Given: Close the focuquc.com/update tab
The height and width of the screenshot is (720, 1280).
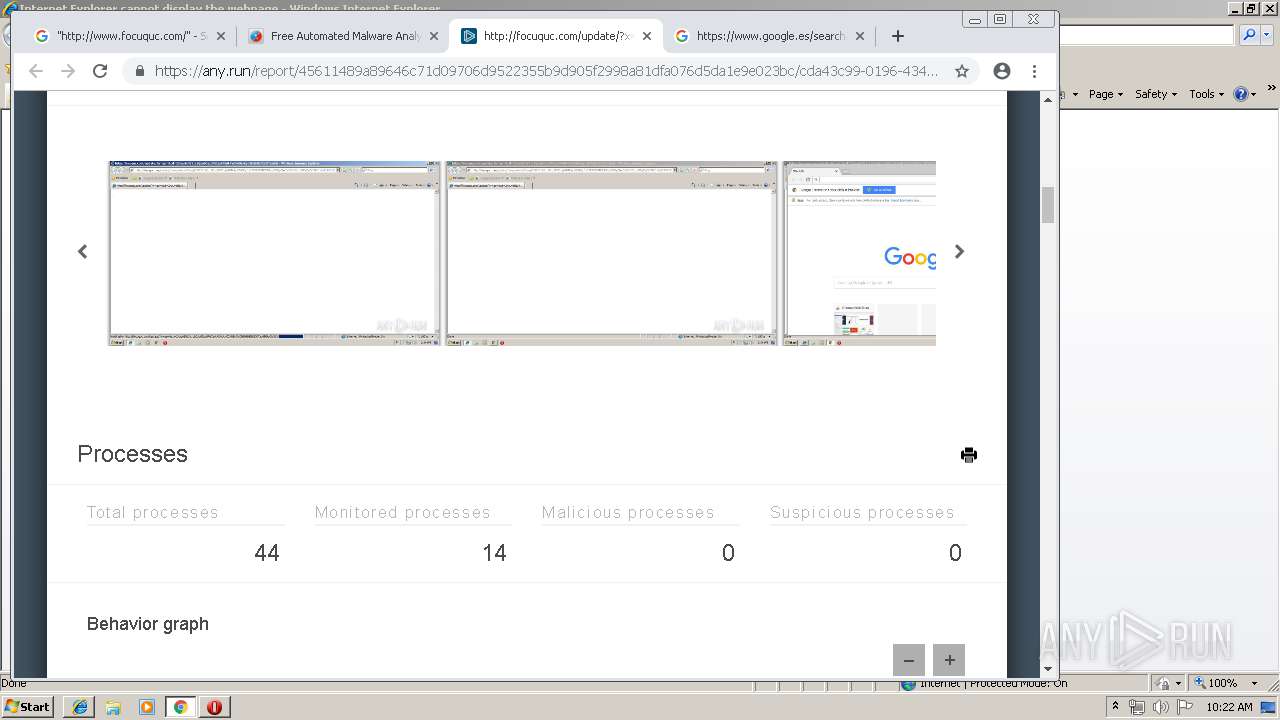Looking at the screenshot, I should coord(647,36).
